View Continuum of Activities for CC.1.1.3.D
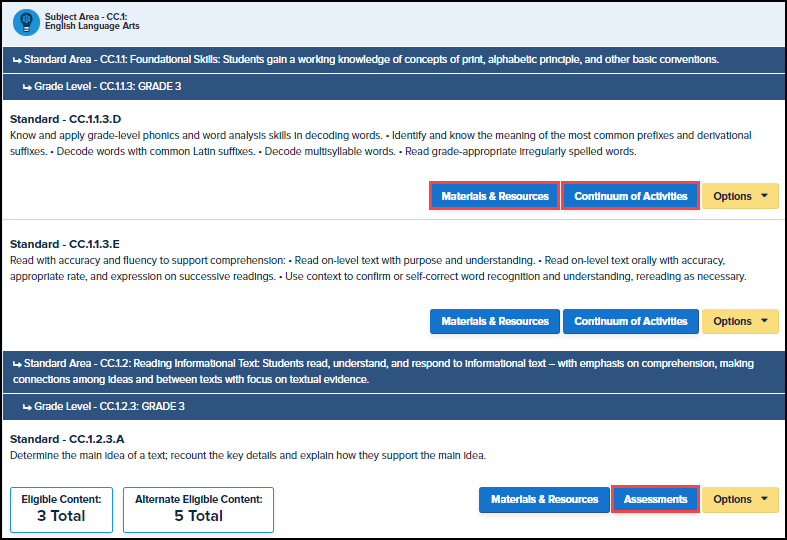This screenshot has height=540, width=787. 630,196
